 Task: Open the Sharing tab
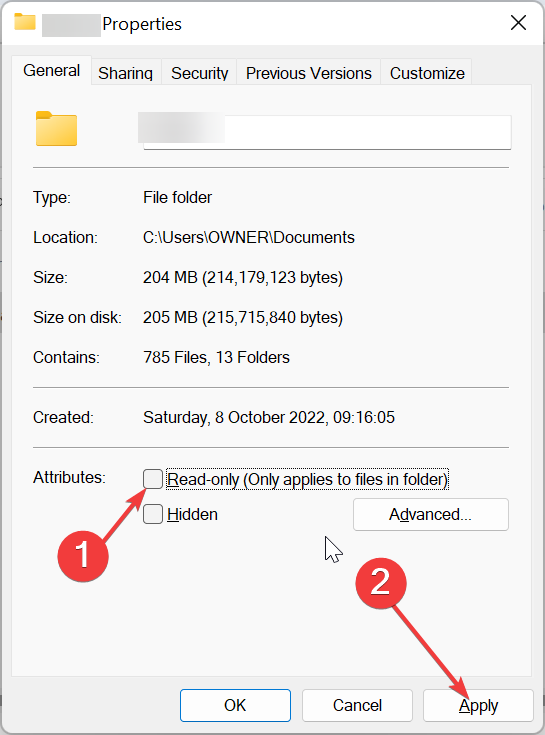point(126,73)
